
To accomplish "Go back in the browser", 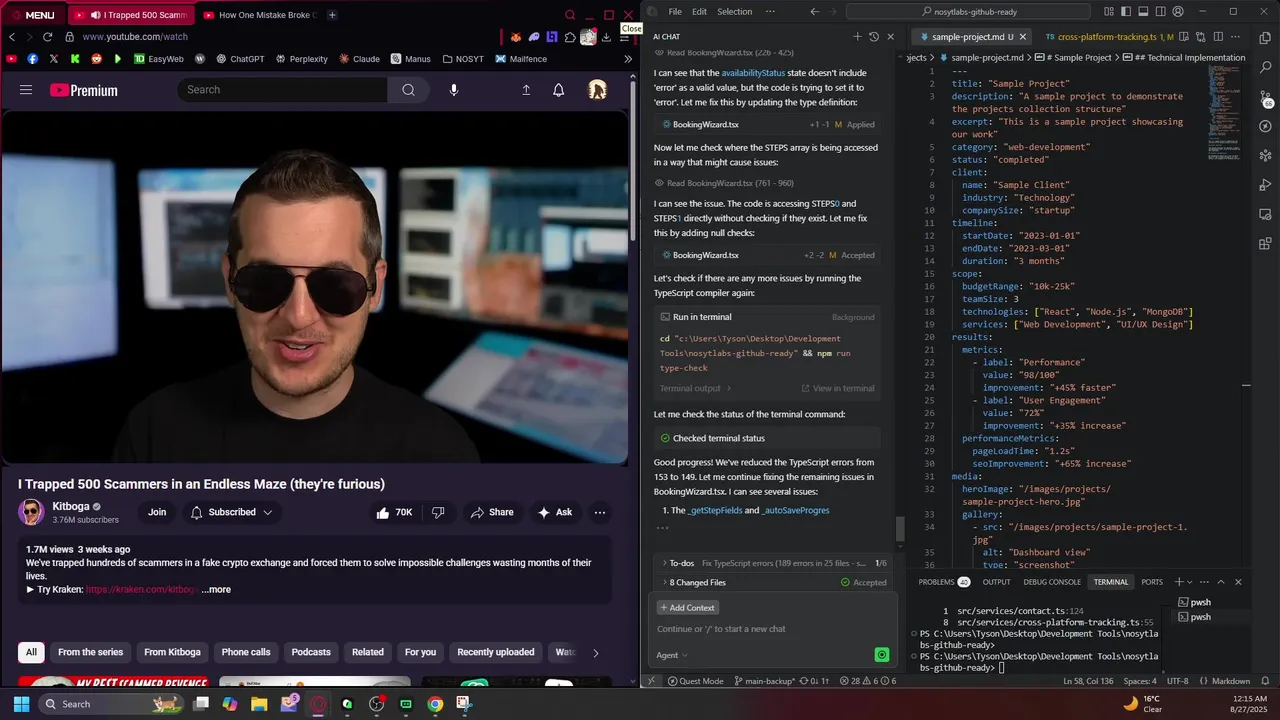I will tap(12, 37).
